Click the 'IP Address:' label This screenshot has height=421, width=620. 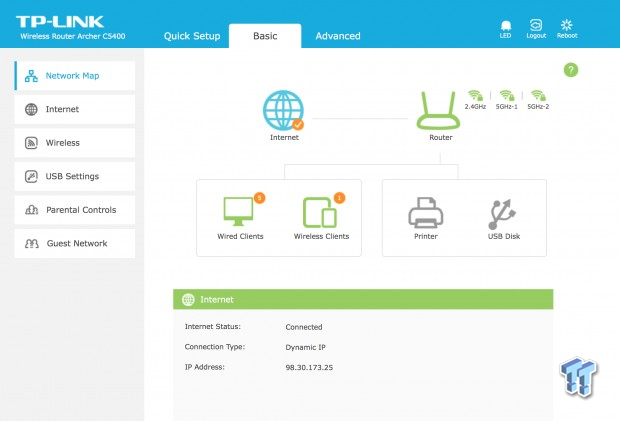click(x=204, y=367)
